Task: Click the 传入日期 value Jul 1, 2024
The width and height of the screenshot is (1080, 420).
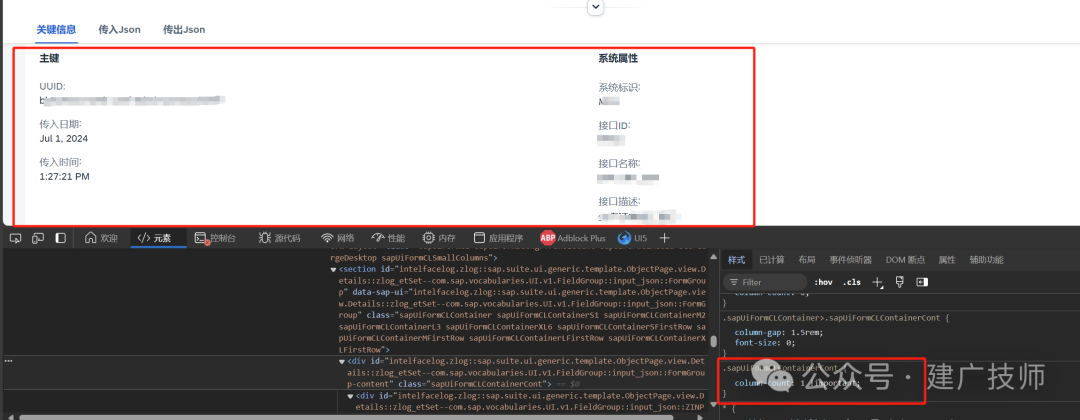Action: pyautogui.click(x=64, y=138)
